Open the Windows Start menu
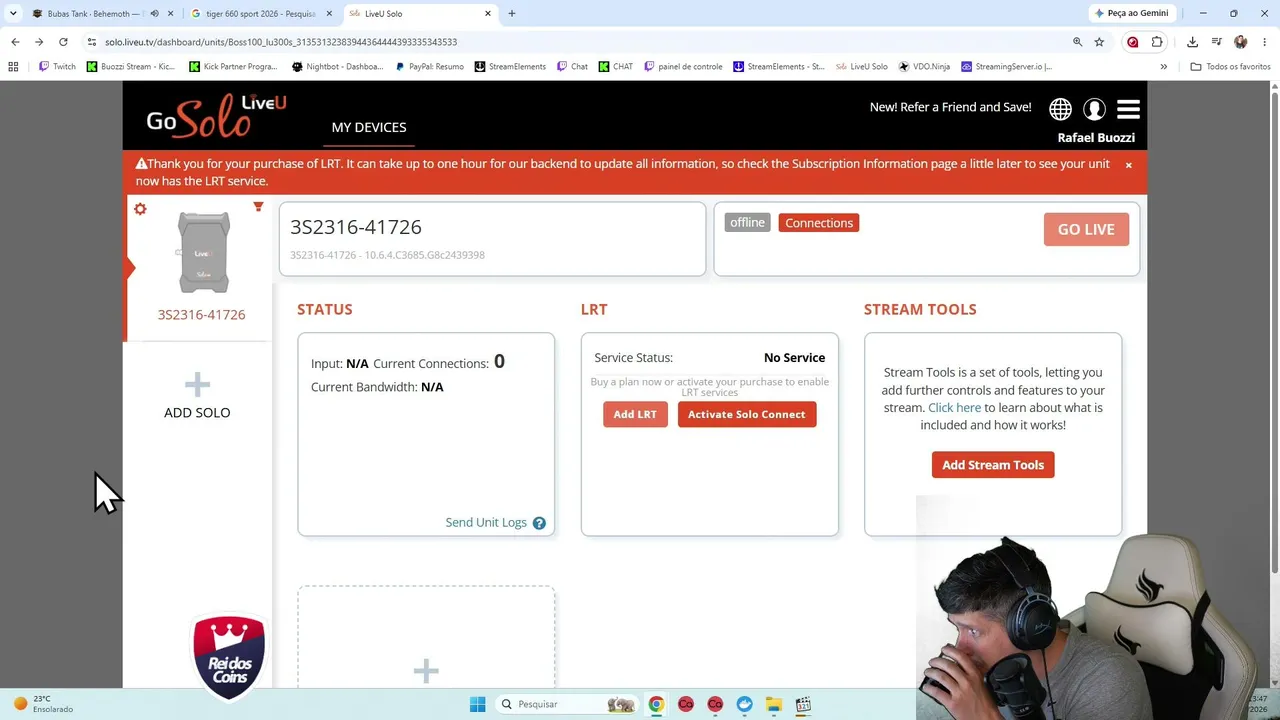Viewport: 1280px width, 720px height. click(x=477, y=705)
